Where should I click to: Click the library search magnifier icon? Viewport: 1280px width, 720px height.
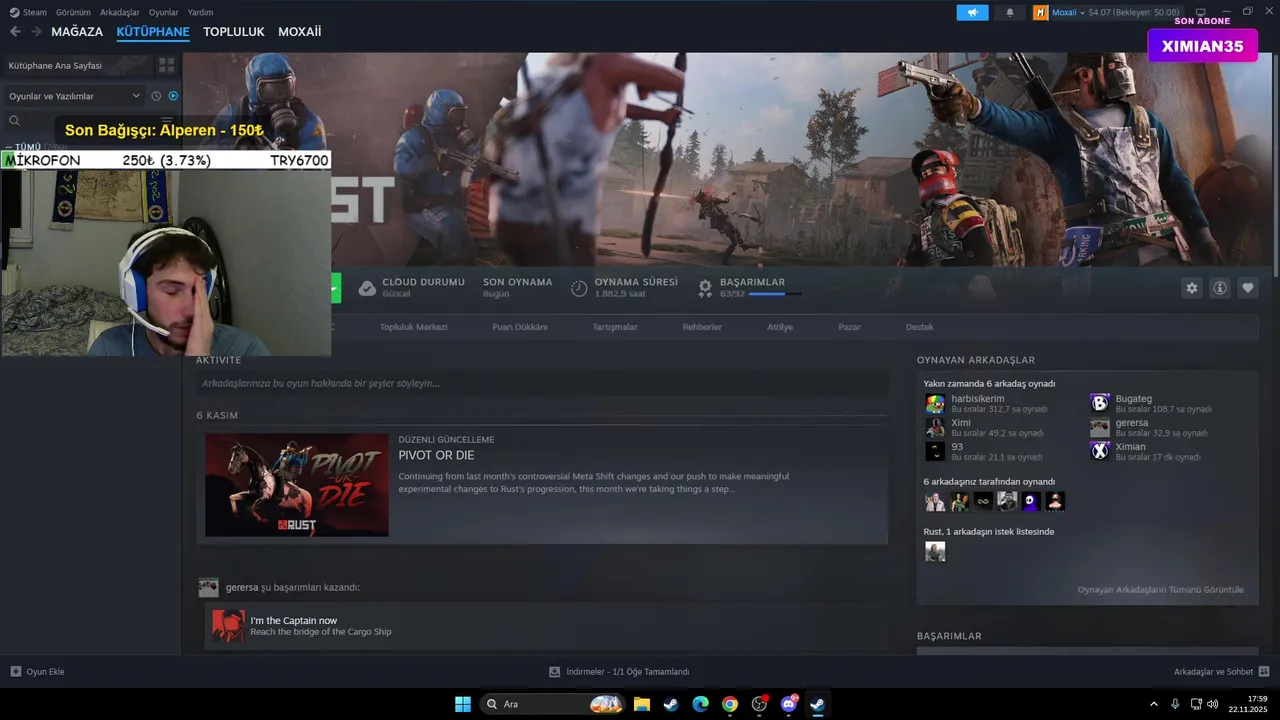click(x=15, y=121)
